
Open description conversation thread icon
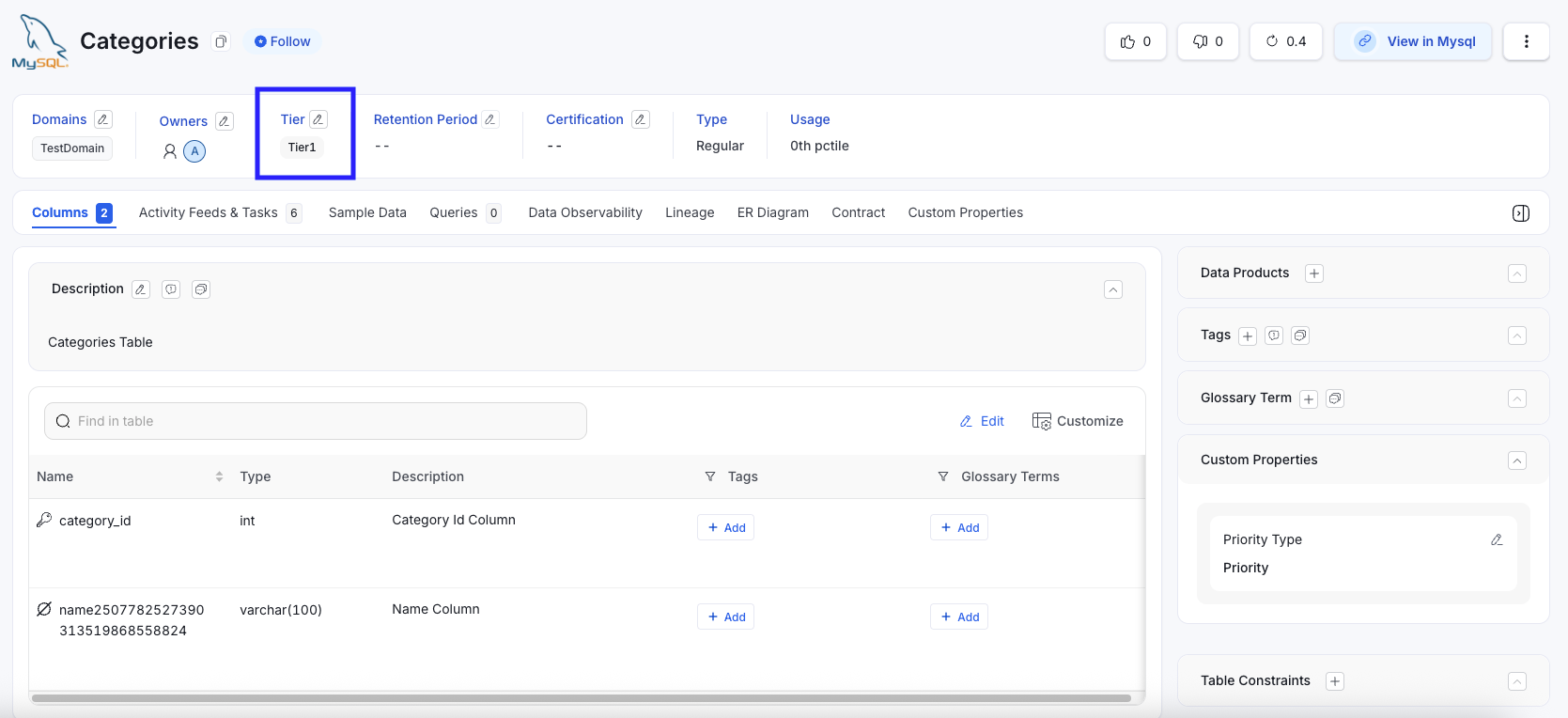pos(201,289)
